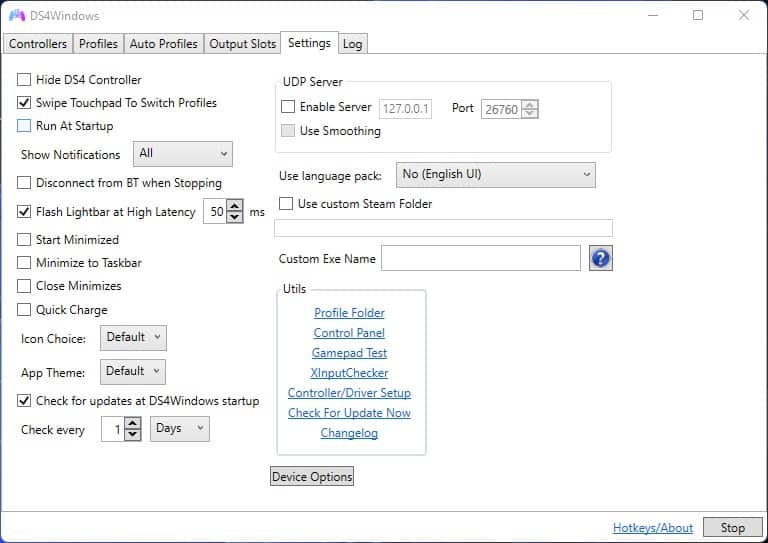Switch to Profiles tab
Viewport: 768px width, 543px height.
(98, 44)
